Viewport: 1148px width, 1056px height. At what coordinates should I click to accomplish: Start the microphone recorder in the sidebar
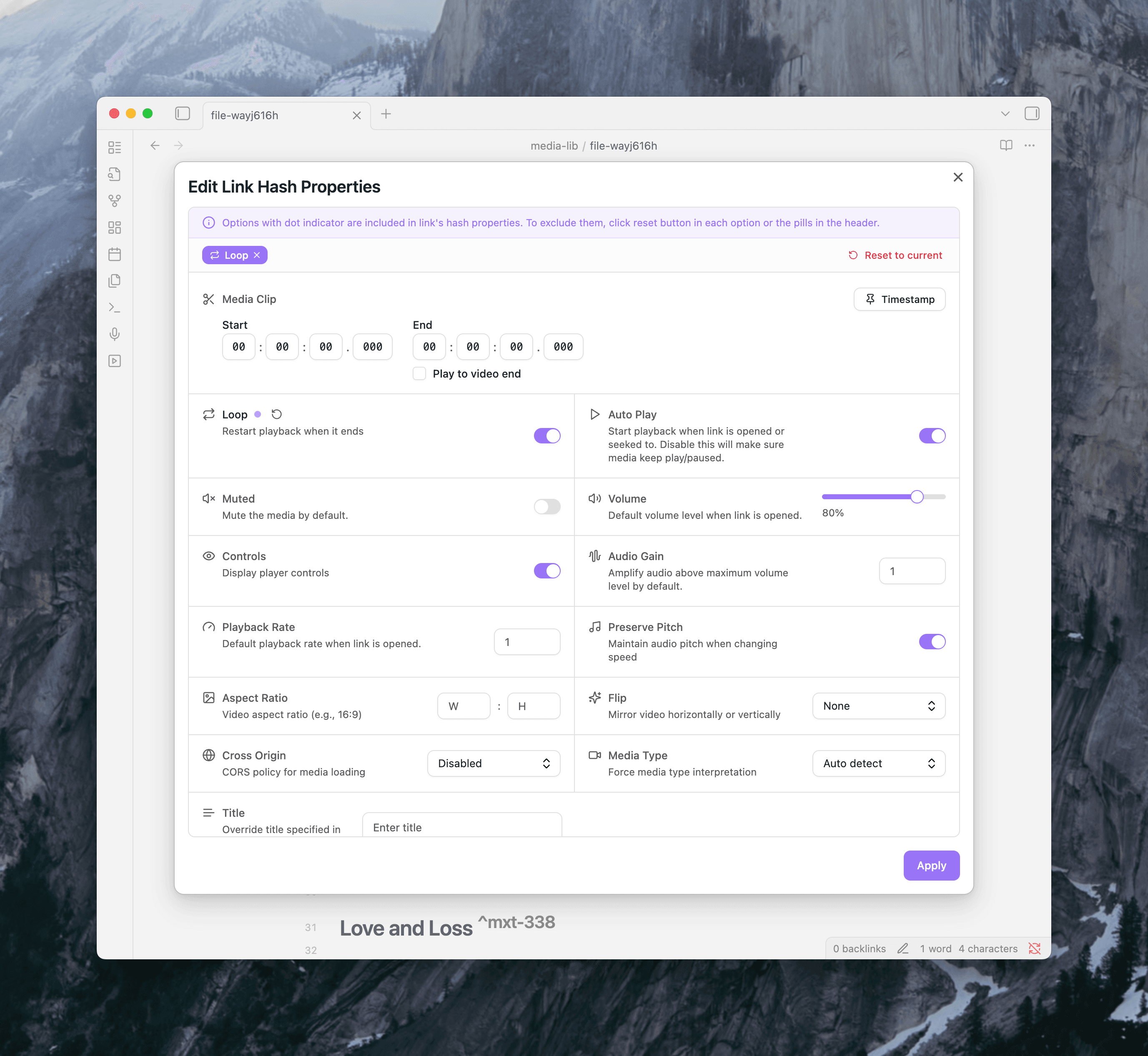coord(115,334)
